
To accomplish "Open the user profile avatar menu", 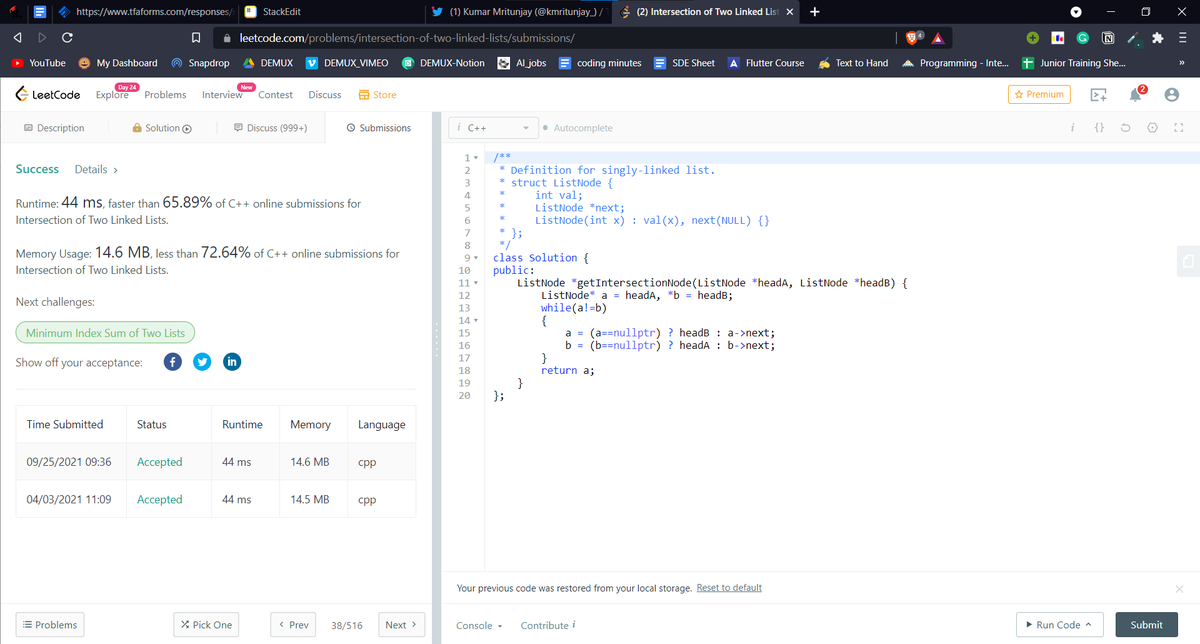I will click(x=1172, y=95).
